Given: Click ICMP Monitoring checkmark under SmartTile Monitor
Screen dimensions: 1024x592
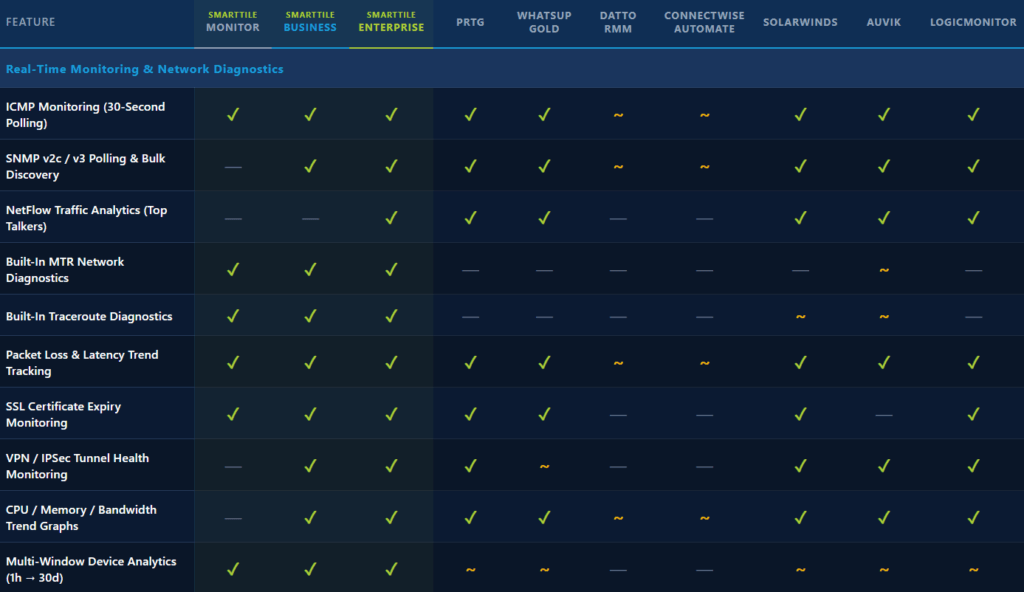Looking at the screenshot, I should [x=232, y=114].
